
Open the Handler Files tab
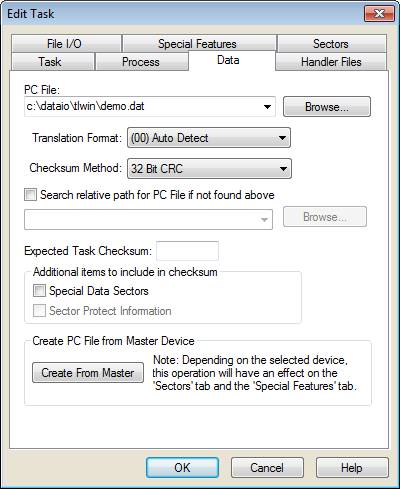pyautogui.click(x=331, y=62)
